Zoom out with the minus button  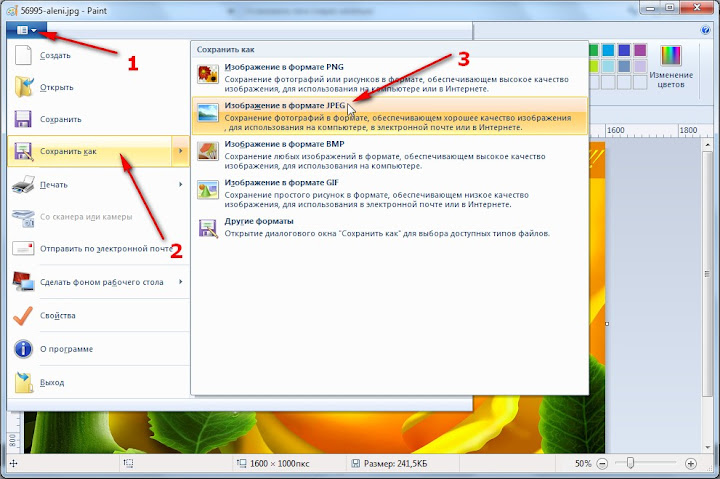coord(602,463)
